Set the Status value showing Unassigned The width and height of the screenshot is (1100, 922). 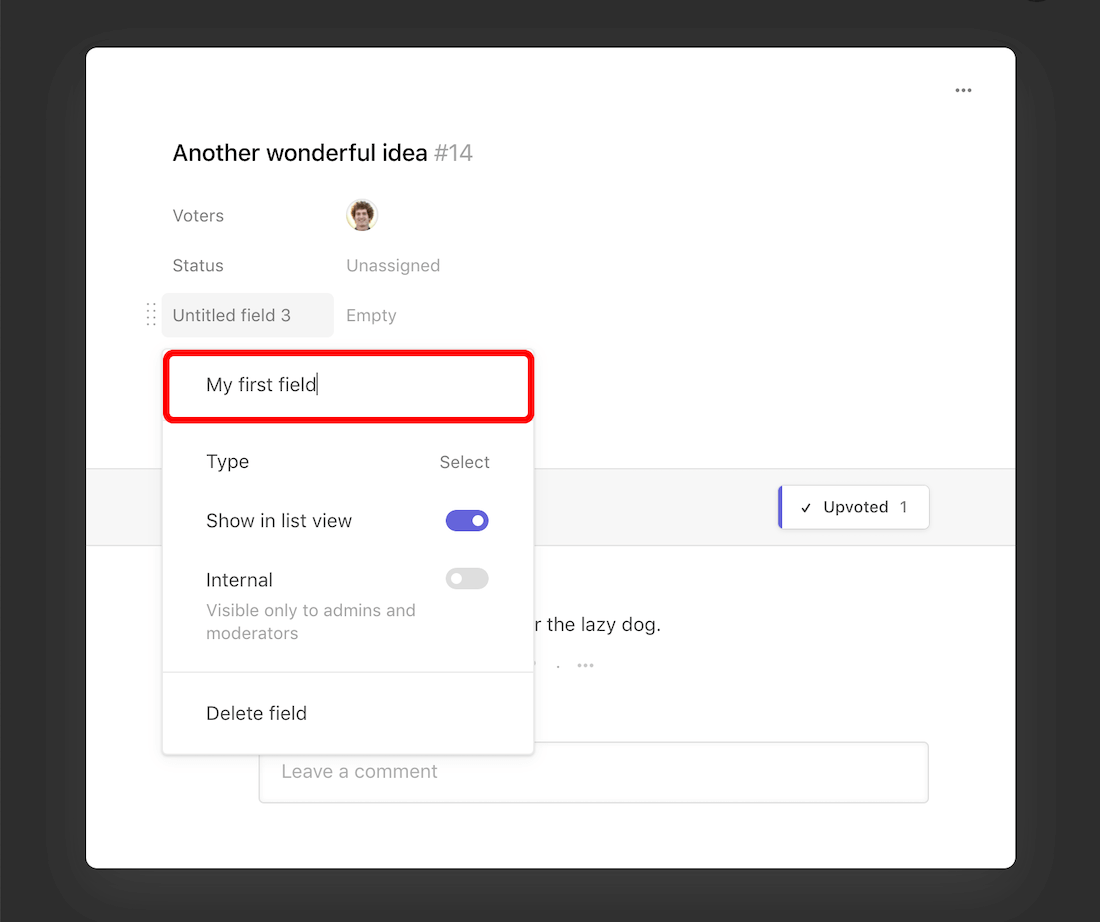tap(393, 265)
